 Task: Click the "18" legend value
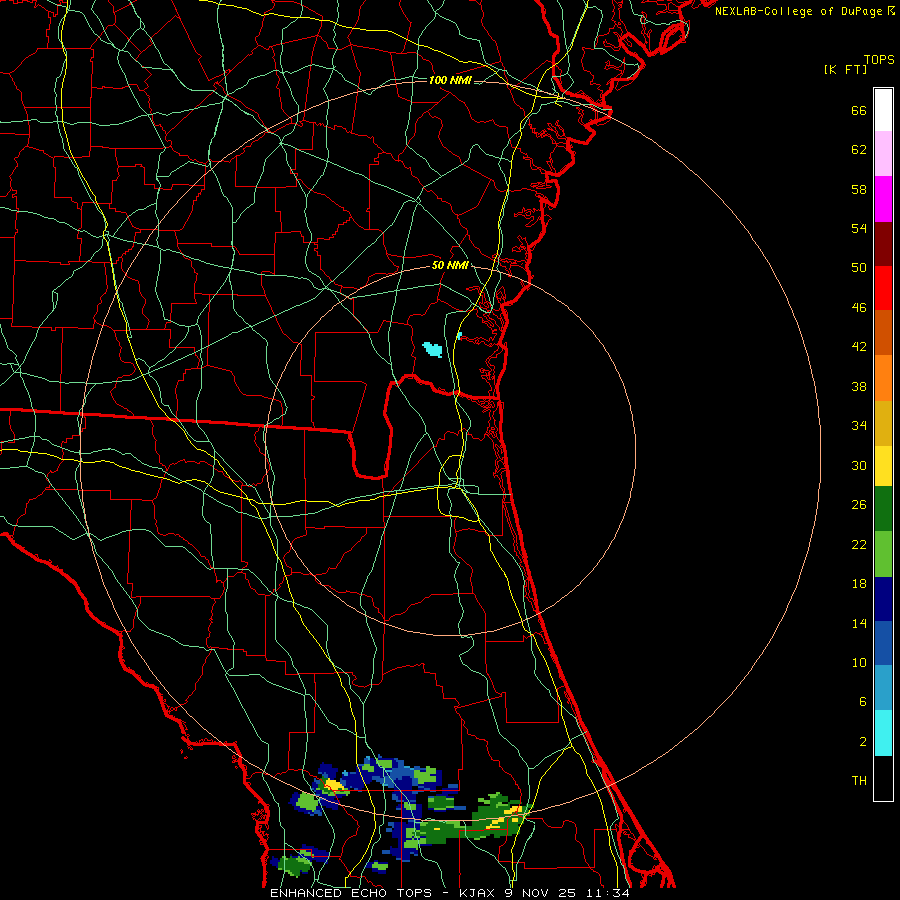tap(859, 584)
